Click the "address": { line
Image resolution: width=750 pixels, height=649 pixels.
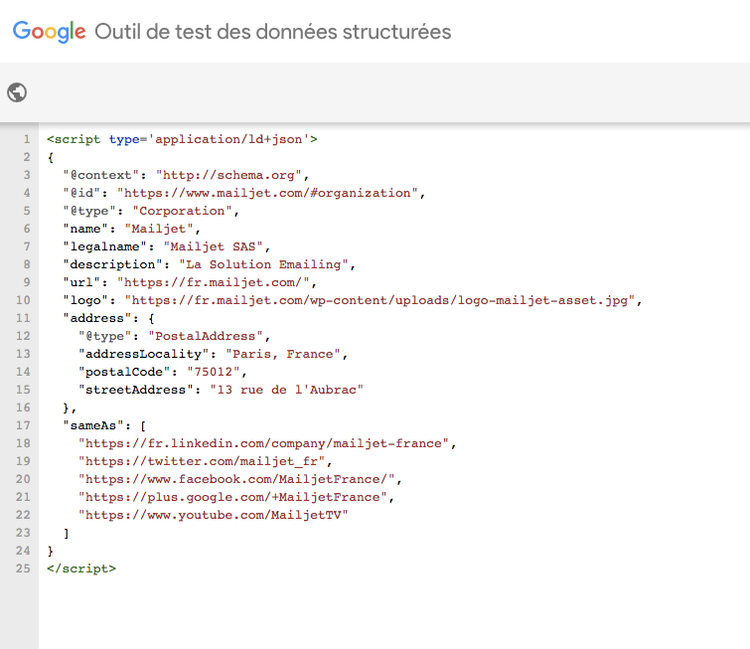(109, 318)
